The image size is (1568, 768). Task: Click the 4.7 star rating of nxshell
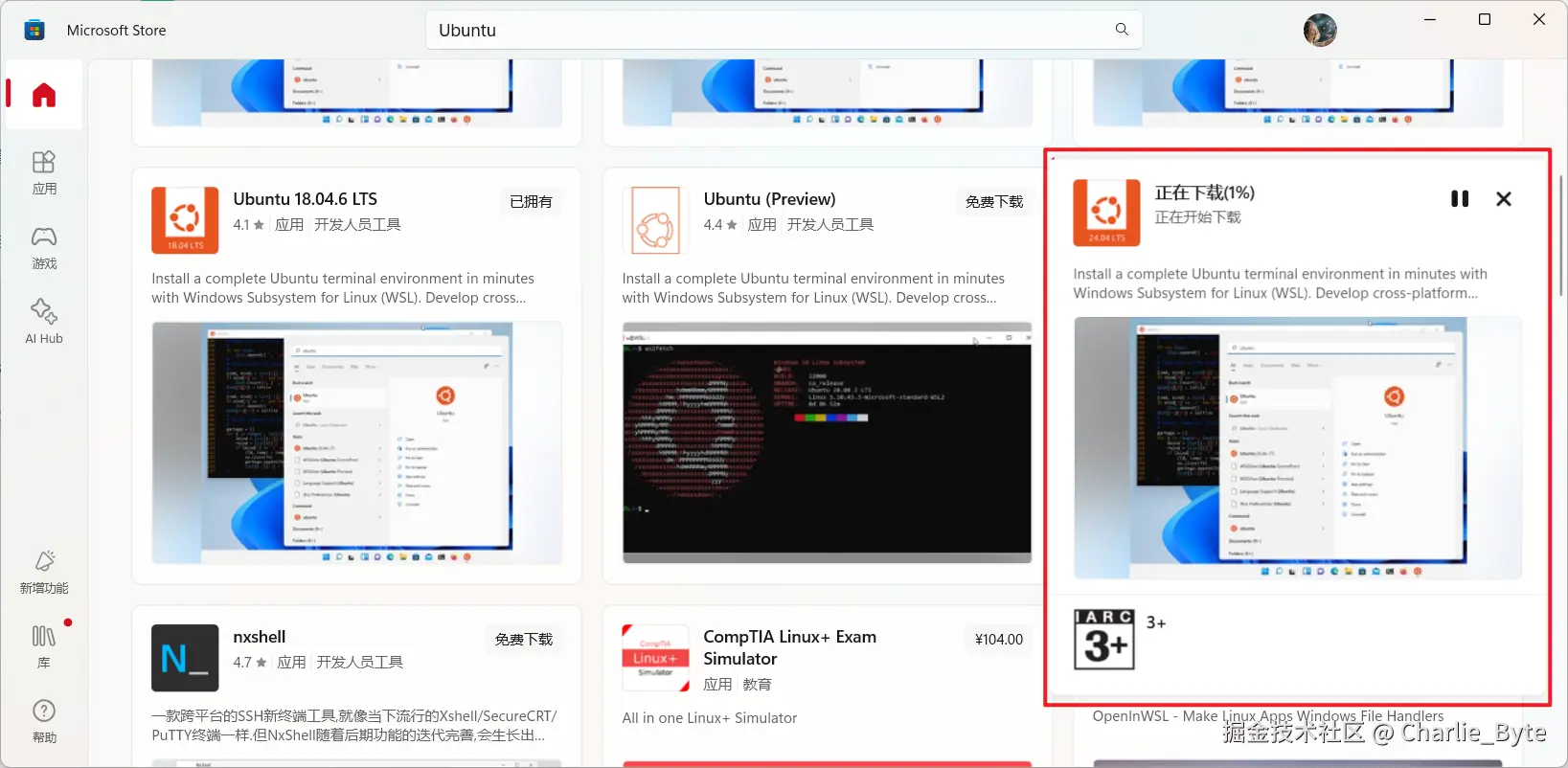click(250, 663)
